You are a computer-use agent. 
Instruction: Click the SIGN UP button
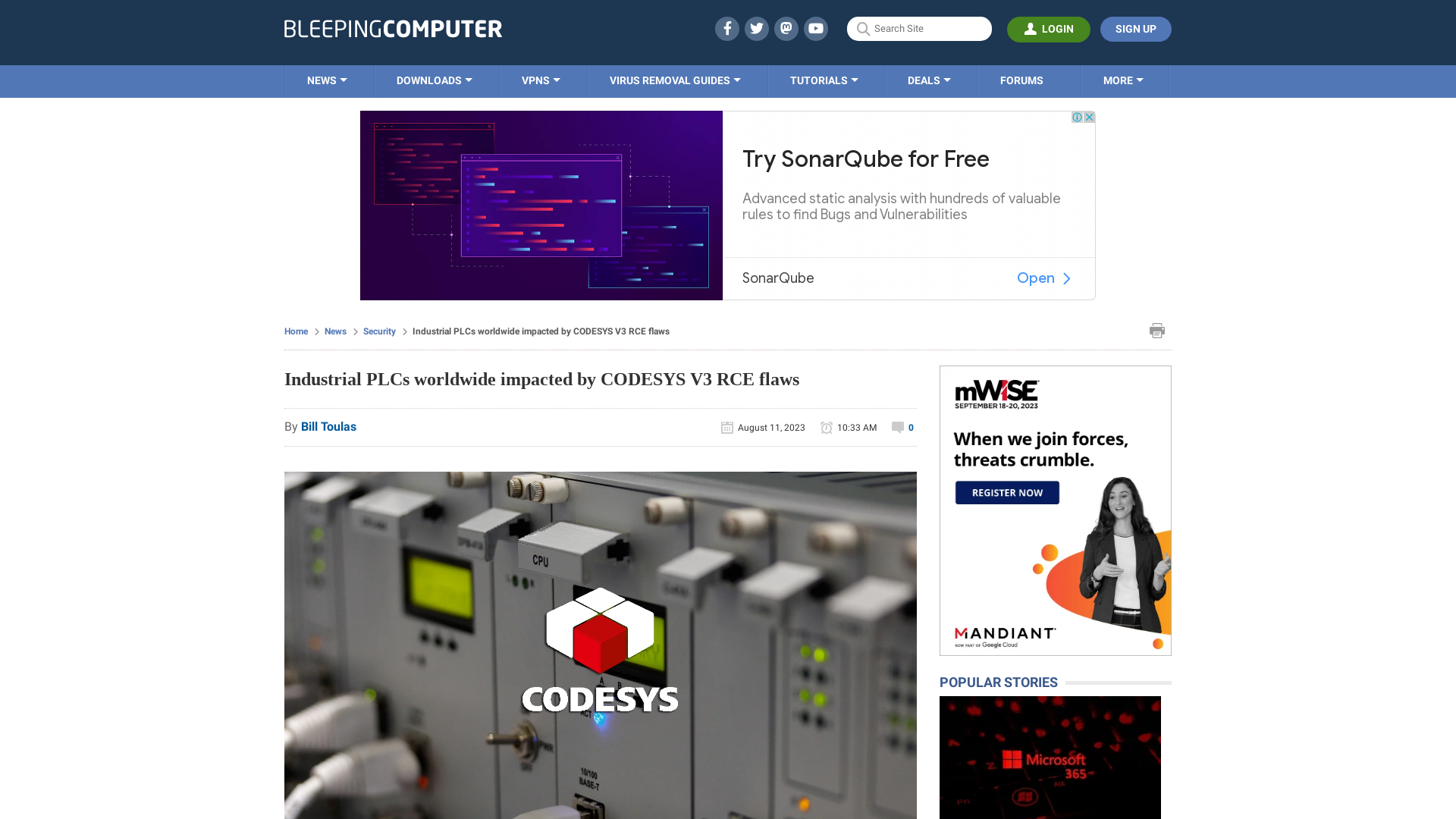(1136, 29)
